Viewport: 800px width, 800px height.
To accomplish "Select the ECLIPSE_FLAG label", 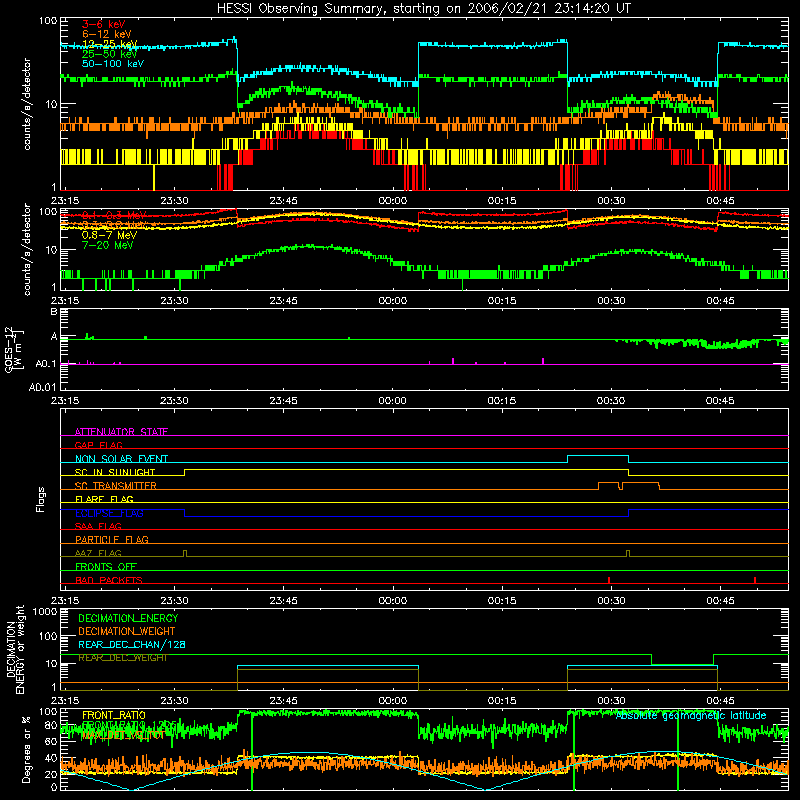I will click(x=109, y=513).
